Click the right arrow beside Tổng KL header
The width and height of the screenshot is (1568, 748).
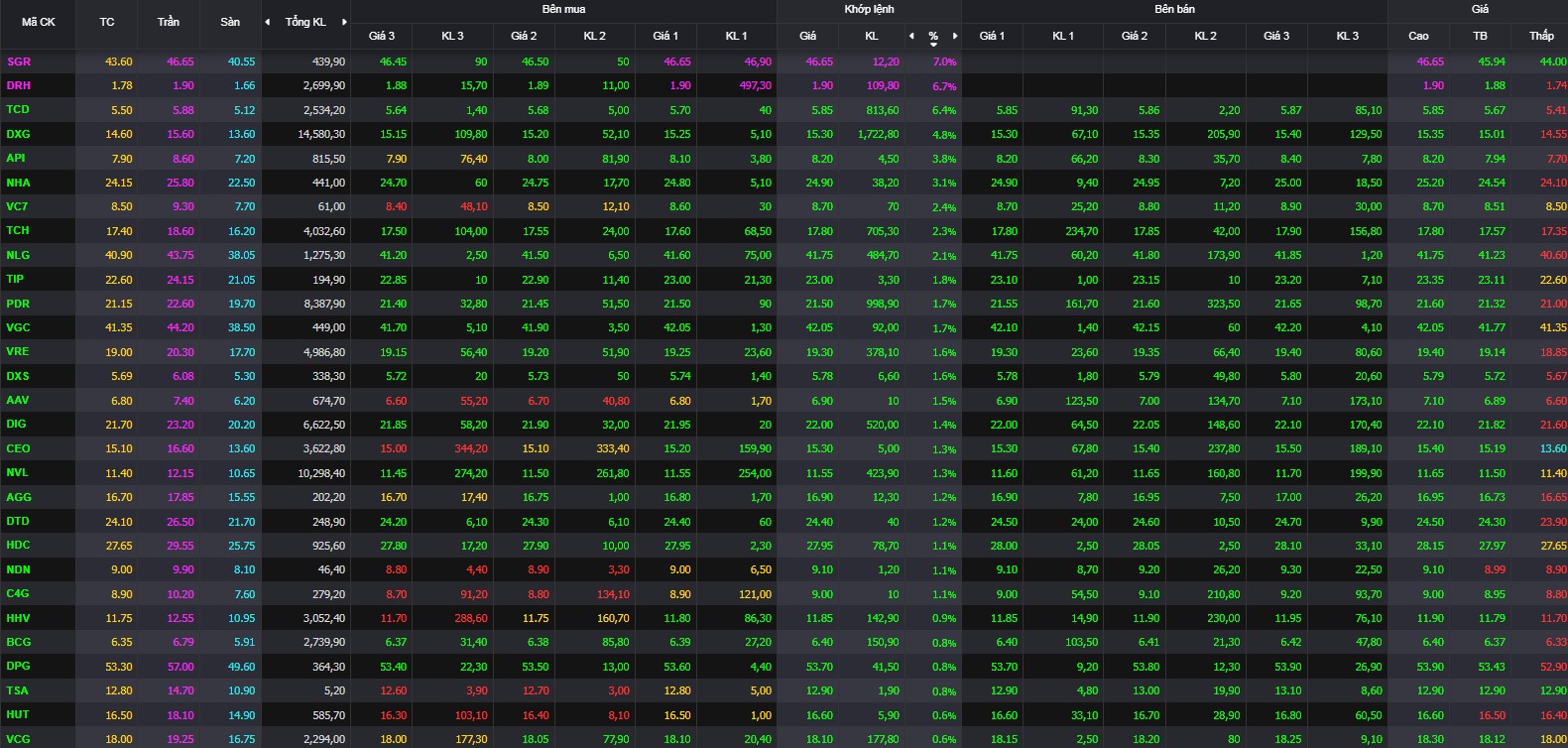point(344,22)
